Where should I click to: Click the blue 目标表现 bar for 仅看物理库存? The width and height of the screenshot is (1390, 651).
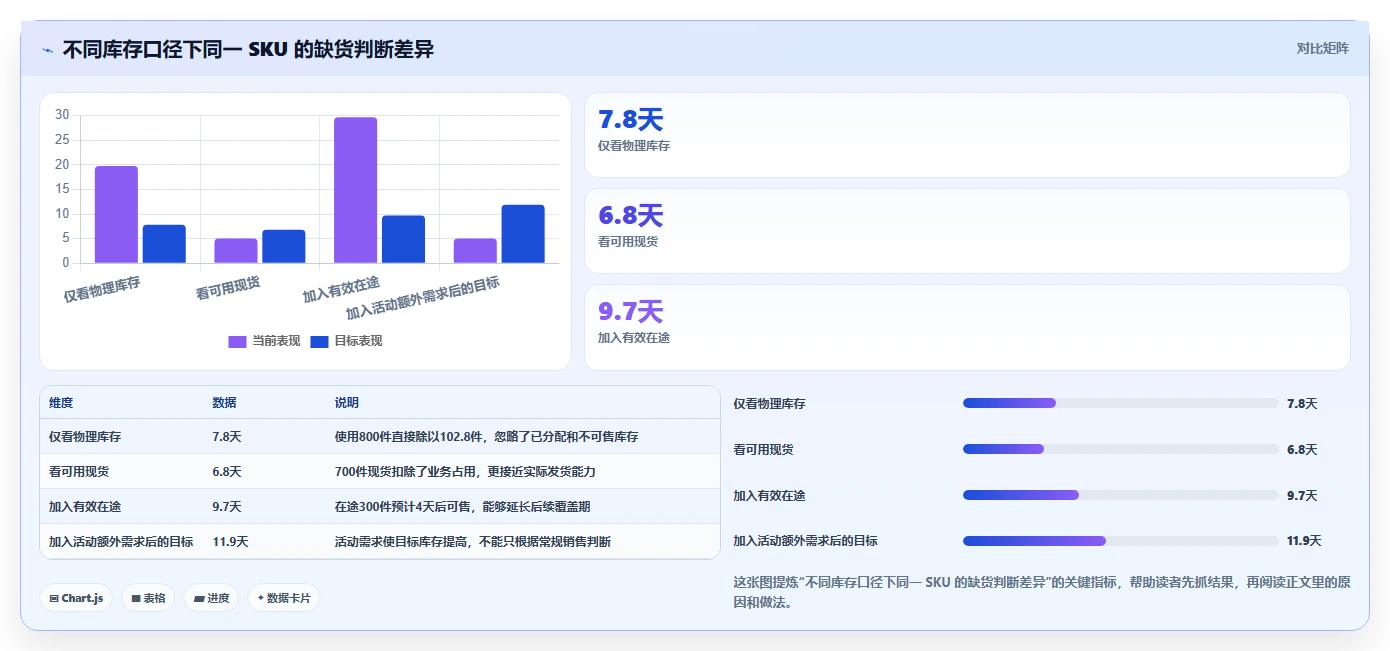click(x=164, y=244)
